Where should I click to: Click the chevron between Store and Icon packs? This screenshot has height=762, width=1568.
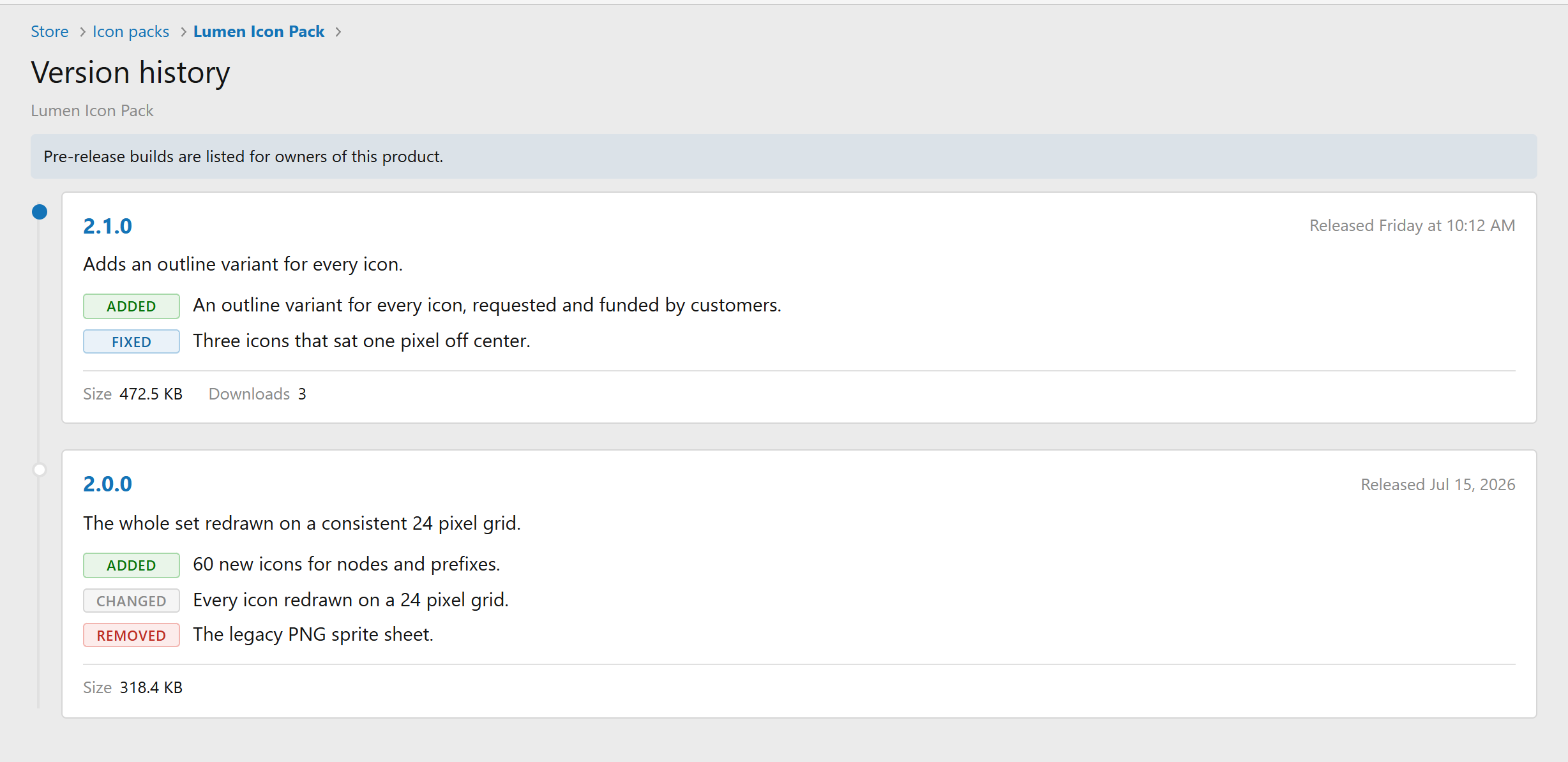(82, 32)
